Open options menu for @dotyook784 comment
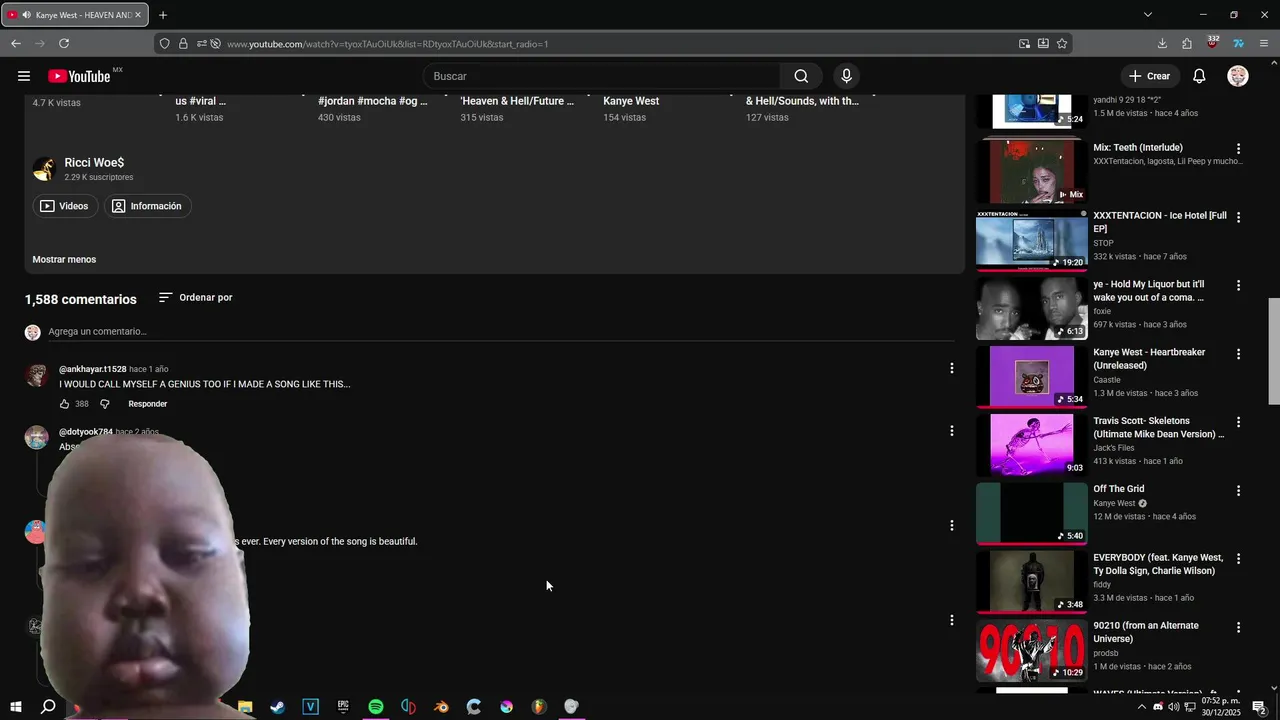This screenshot has height=720, width=1280. pos(951,431)
